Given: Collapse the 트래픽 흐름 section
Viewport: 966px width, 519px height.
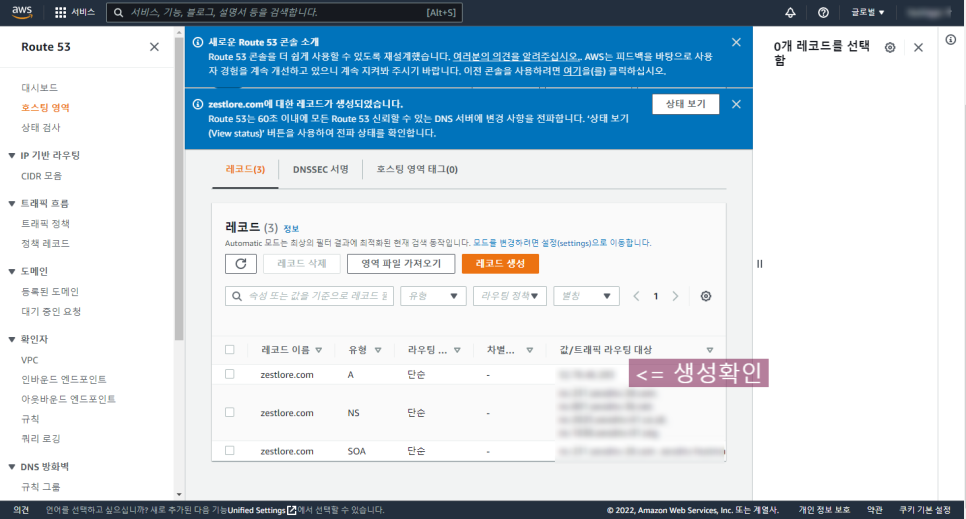Looking at the screenshot, I should click(x=12, y=203).
